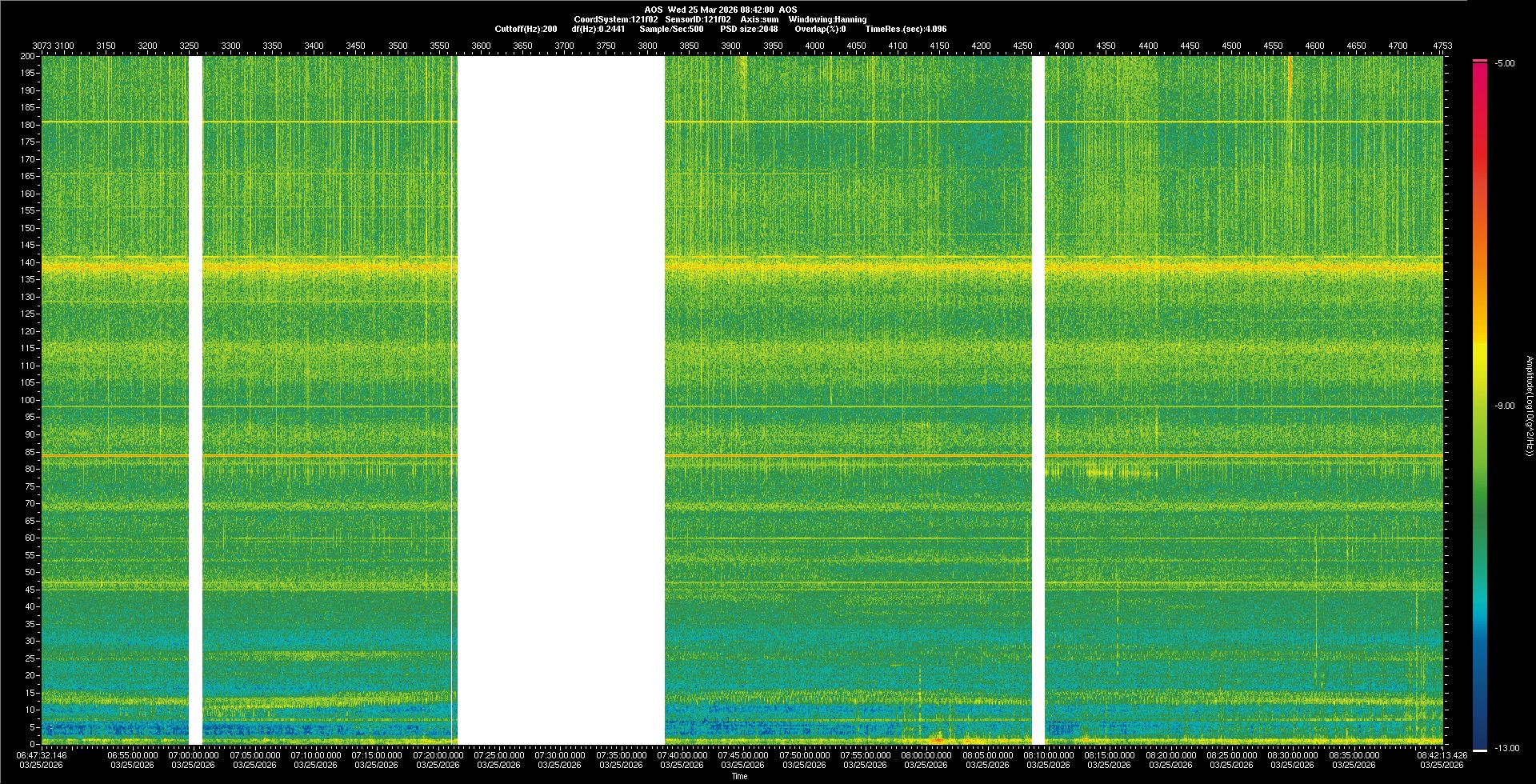Screen dimensions: 1536x784
Task: Click the white bottom marker on the colorbar
Action: 1479,750
